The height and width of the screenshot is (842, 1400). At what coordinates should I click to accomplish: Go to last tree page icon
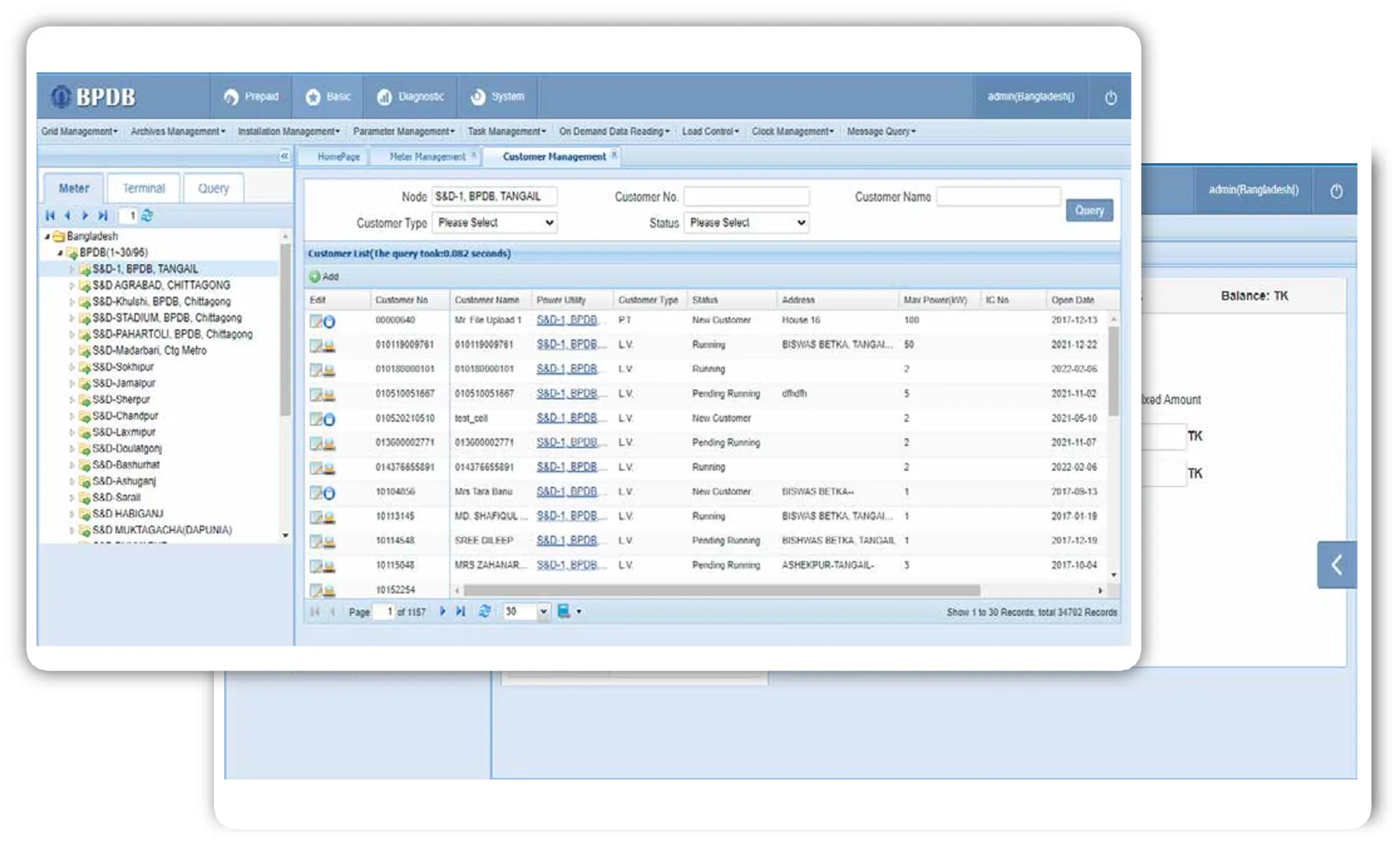pyautogui.click(x=103, y=216)
